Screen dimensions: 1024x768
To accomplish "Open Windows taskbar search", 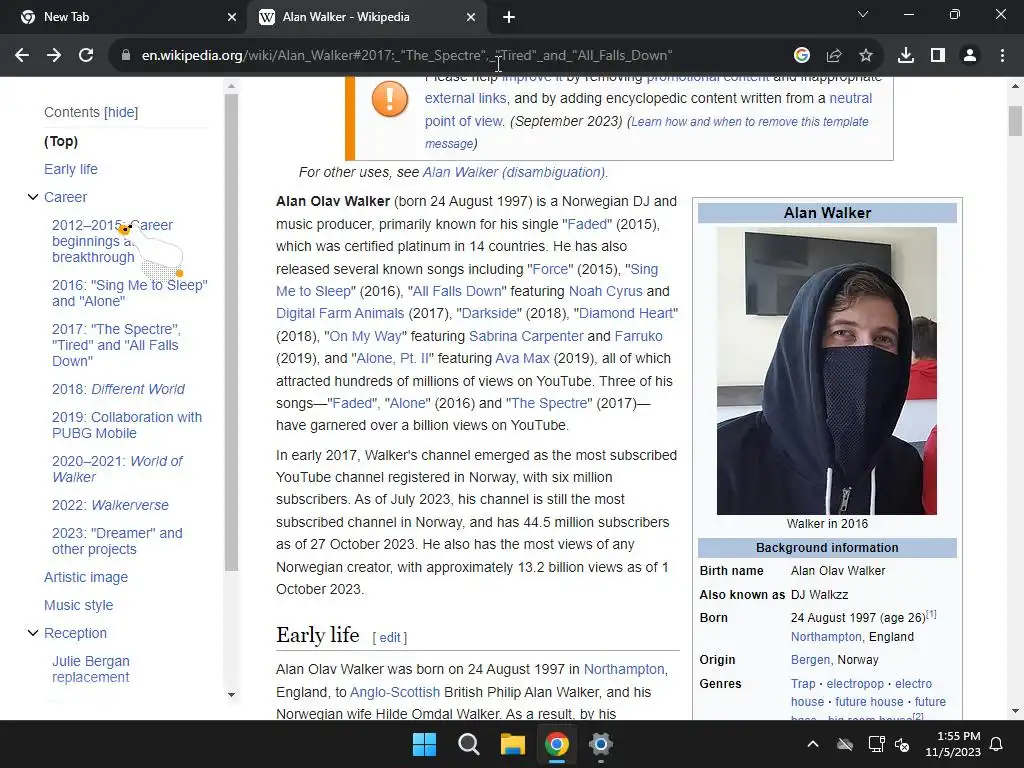I will click(x=469, y=744).
